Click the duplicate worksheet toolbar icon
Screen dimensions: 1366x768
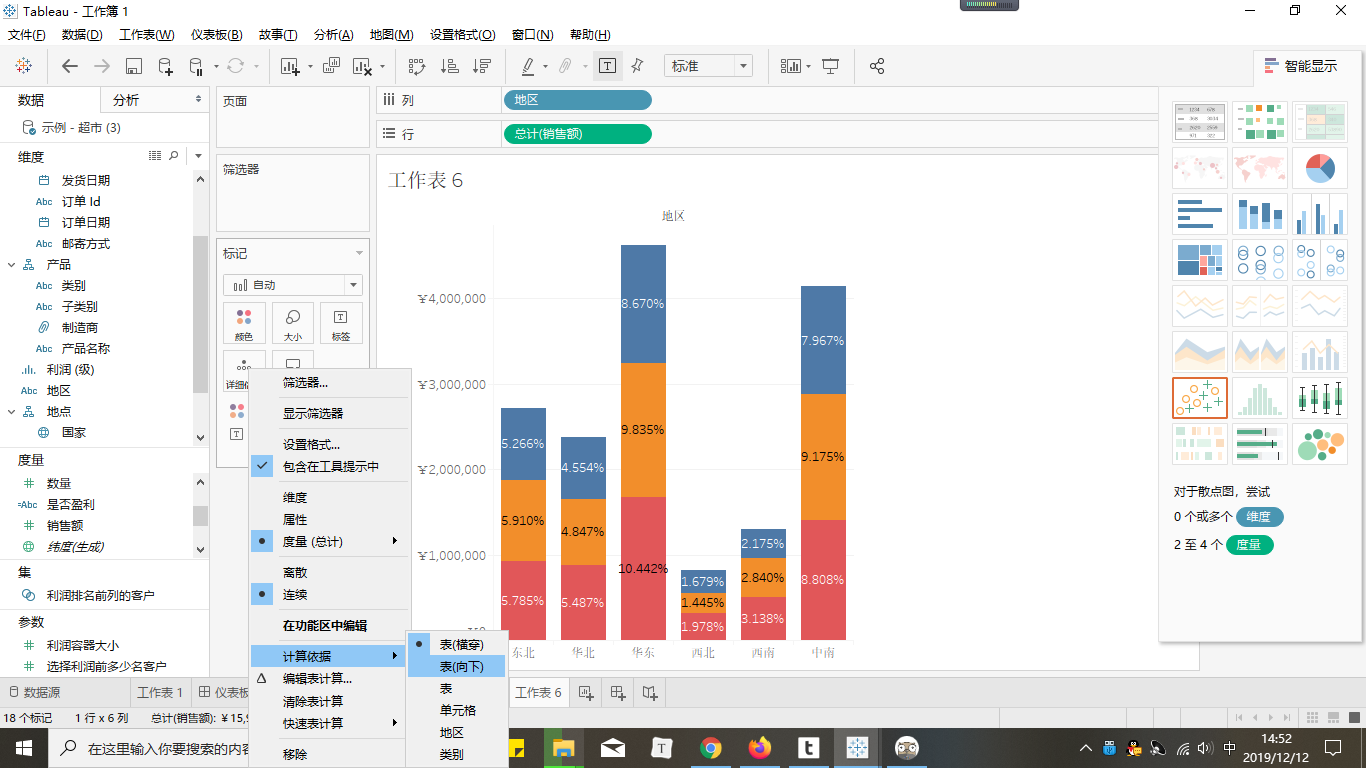(331, 66)
